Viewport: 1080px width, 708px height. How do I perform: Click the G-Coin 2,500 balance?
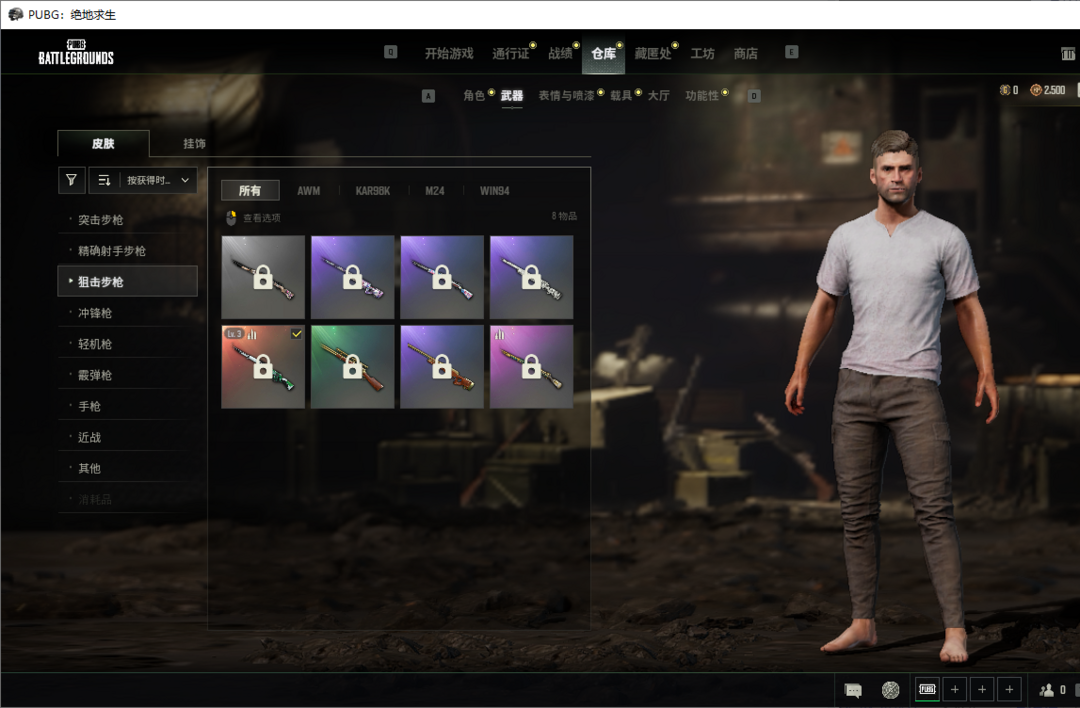[x=1048, y=90]
